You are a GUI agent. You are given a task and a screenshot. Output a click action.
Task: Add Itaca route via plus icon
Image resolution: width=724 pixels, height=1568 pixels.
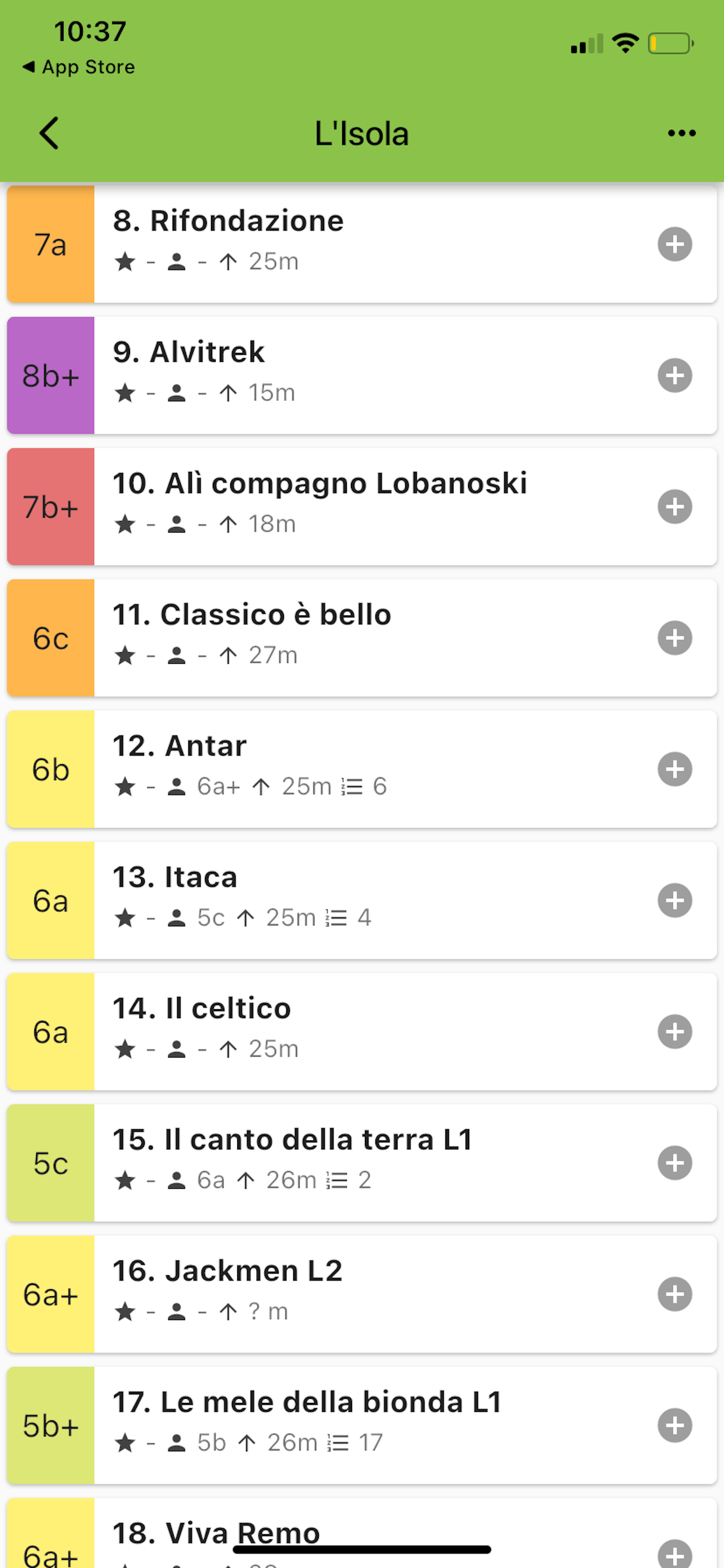(x=674, y=900)
